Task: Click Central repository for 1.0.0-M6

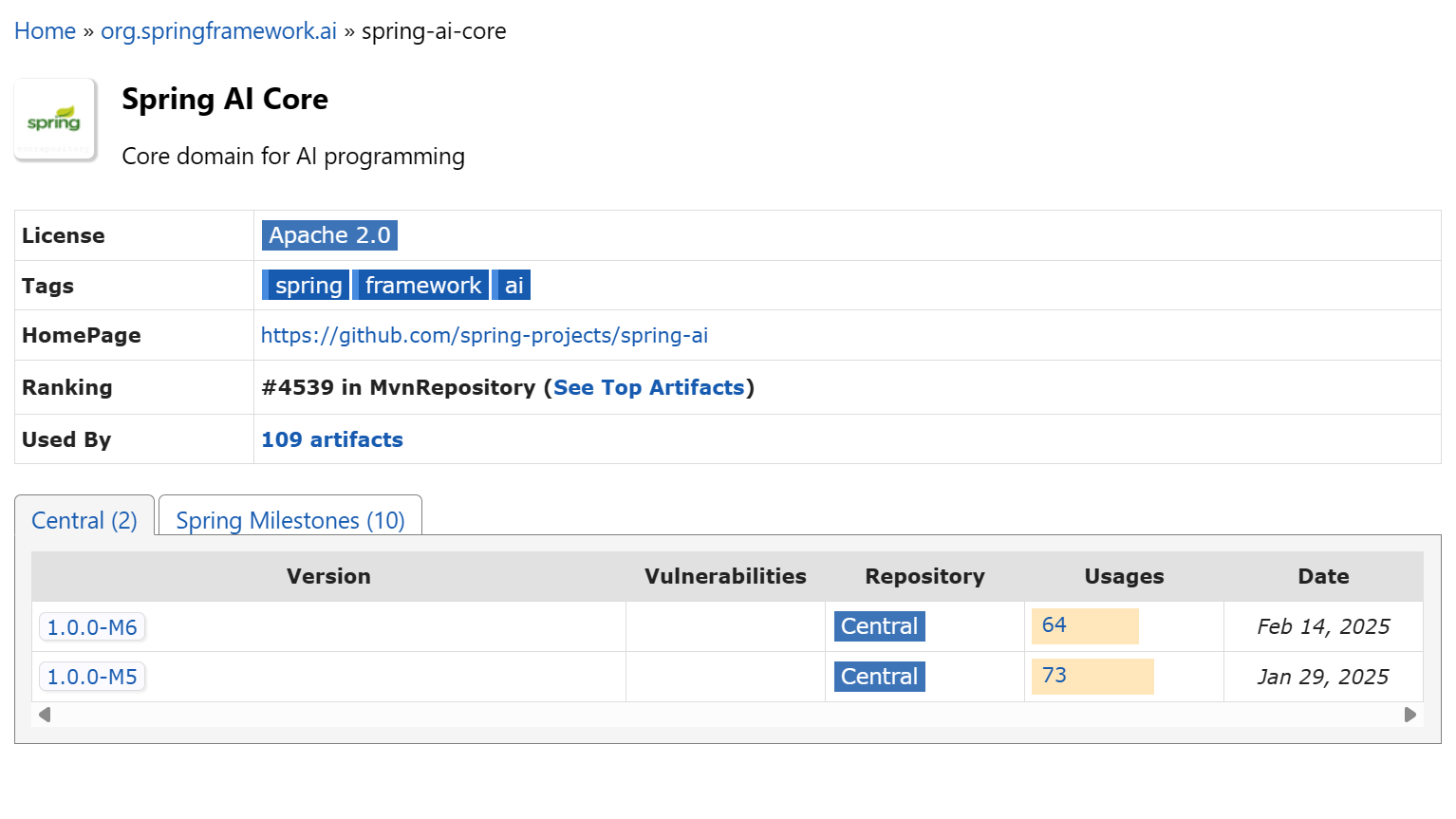Action: 880,626
